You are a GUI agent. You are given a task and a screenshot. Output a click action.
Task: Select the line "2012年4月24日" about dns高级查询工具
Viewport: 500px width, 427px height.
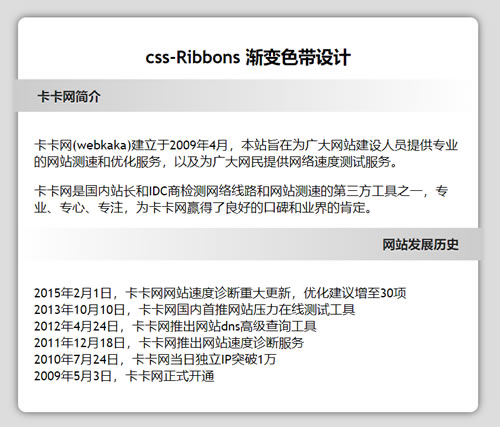coord(175,326)
